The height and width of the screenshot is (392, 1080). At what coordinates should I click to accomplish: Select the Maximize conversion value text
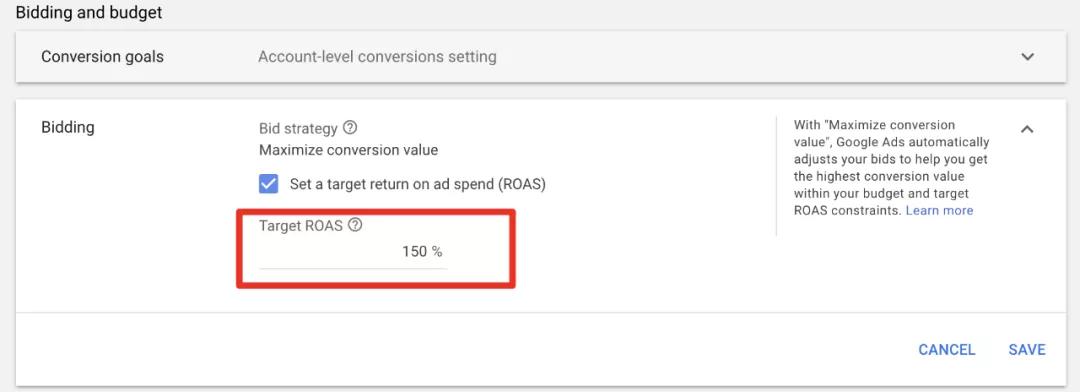tap(349, 149)
